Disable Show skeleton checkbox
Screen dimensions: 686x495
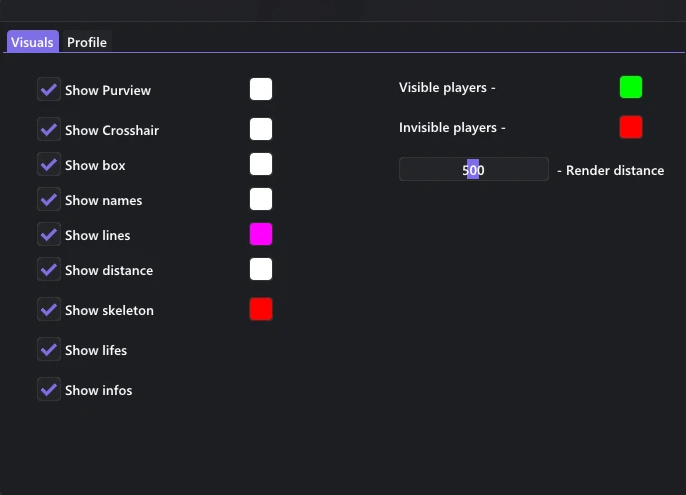pos(49,310)
